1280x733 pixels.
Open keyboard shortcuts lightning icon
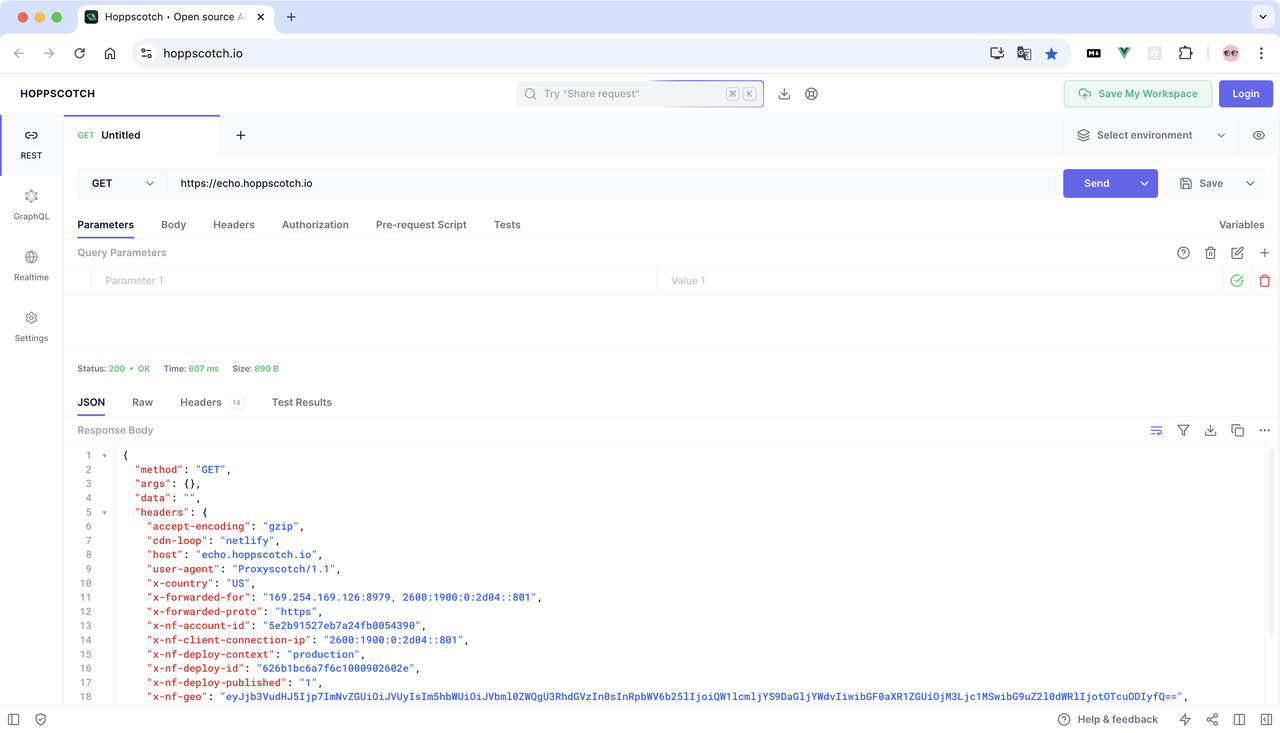coord(1185,719)
